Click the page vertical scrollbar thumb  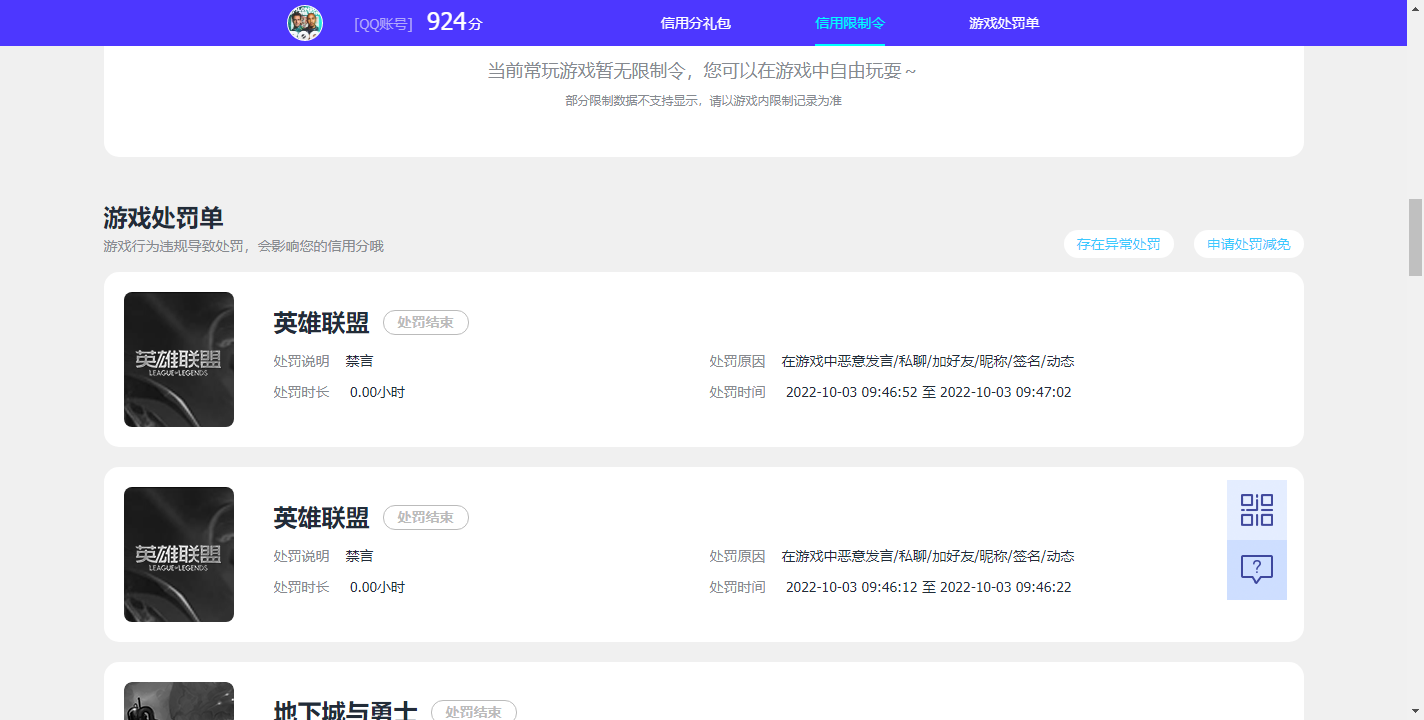[1415, 237]
